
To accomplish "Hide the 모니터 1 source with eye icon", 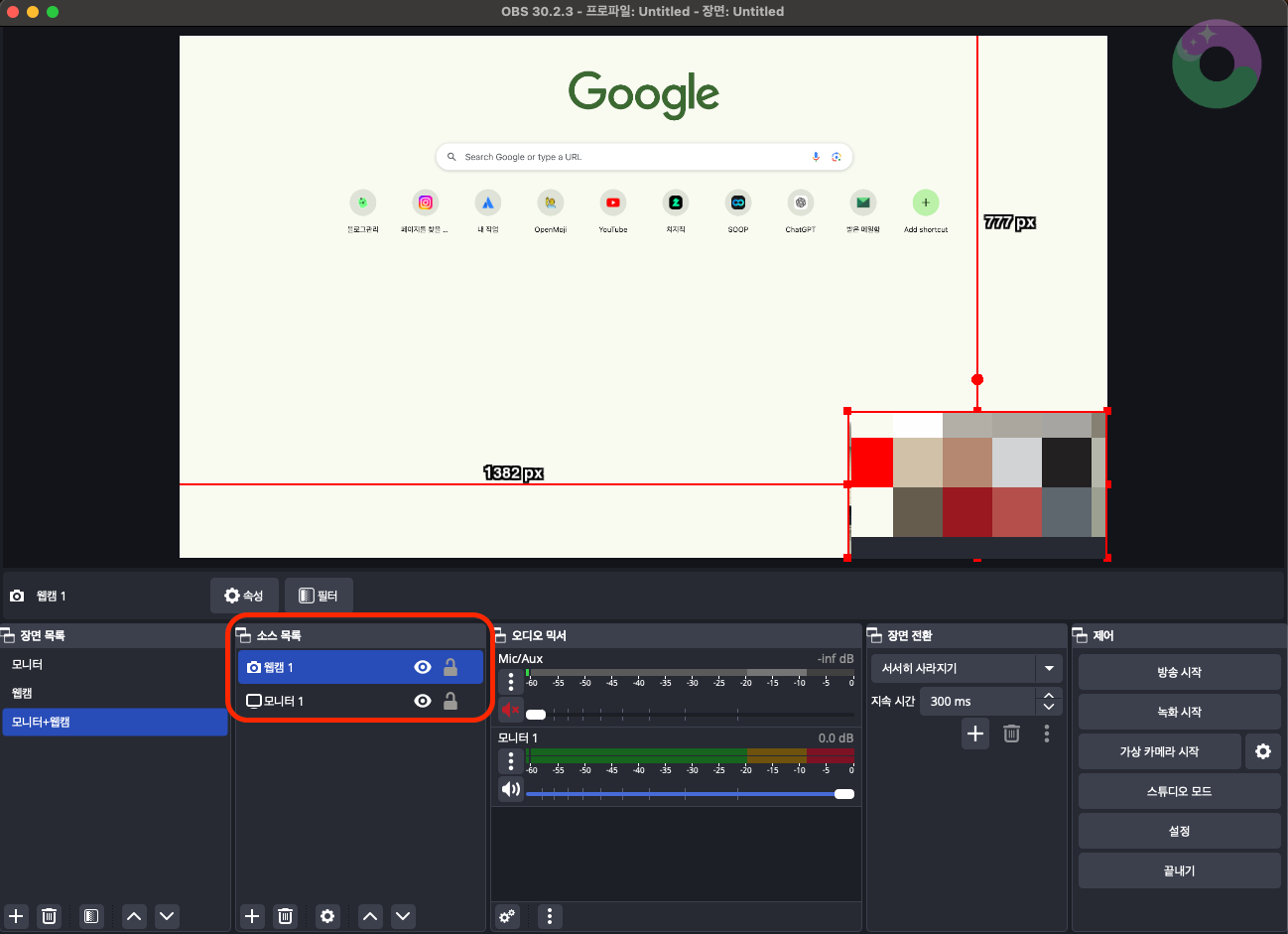I will point(423,701).
